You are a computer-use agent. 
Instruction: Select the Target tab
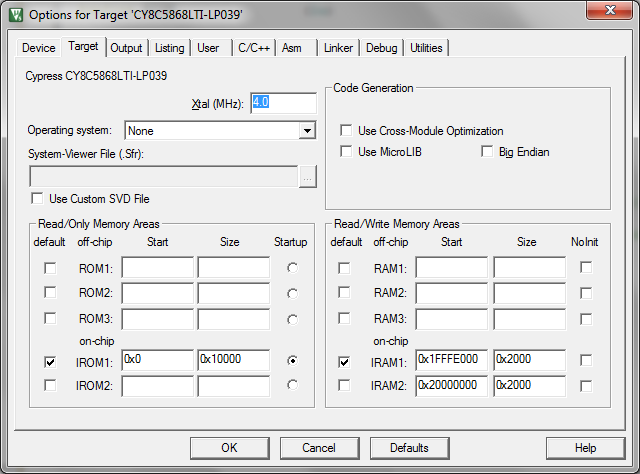pyautogui.click(x=83, y=47)
